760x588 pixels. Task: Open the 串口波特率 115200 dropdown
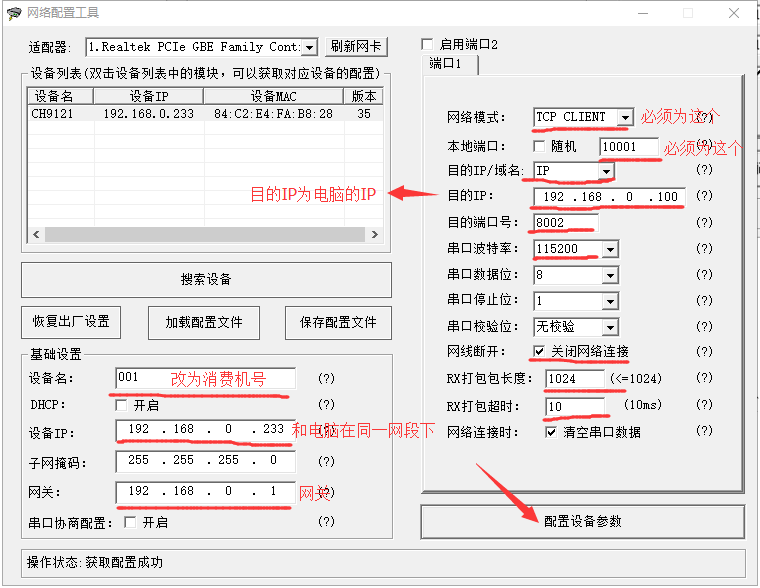[x=610, y=248]
